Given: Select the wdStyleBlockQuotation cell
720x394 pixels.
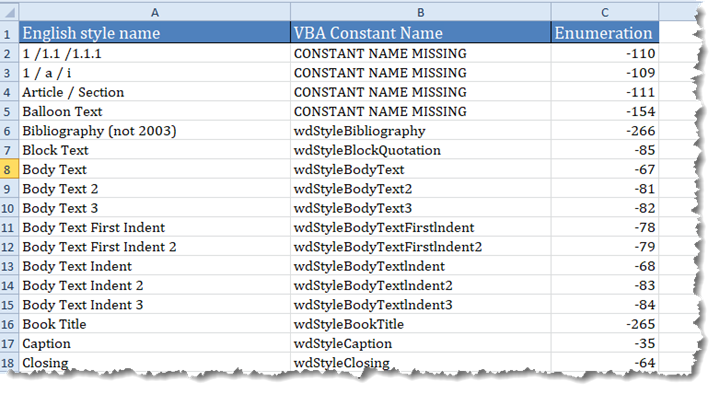Looking at the screenshot, I should (421, 150).
